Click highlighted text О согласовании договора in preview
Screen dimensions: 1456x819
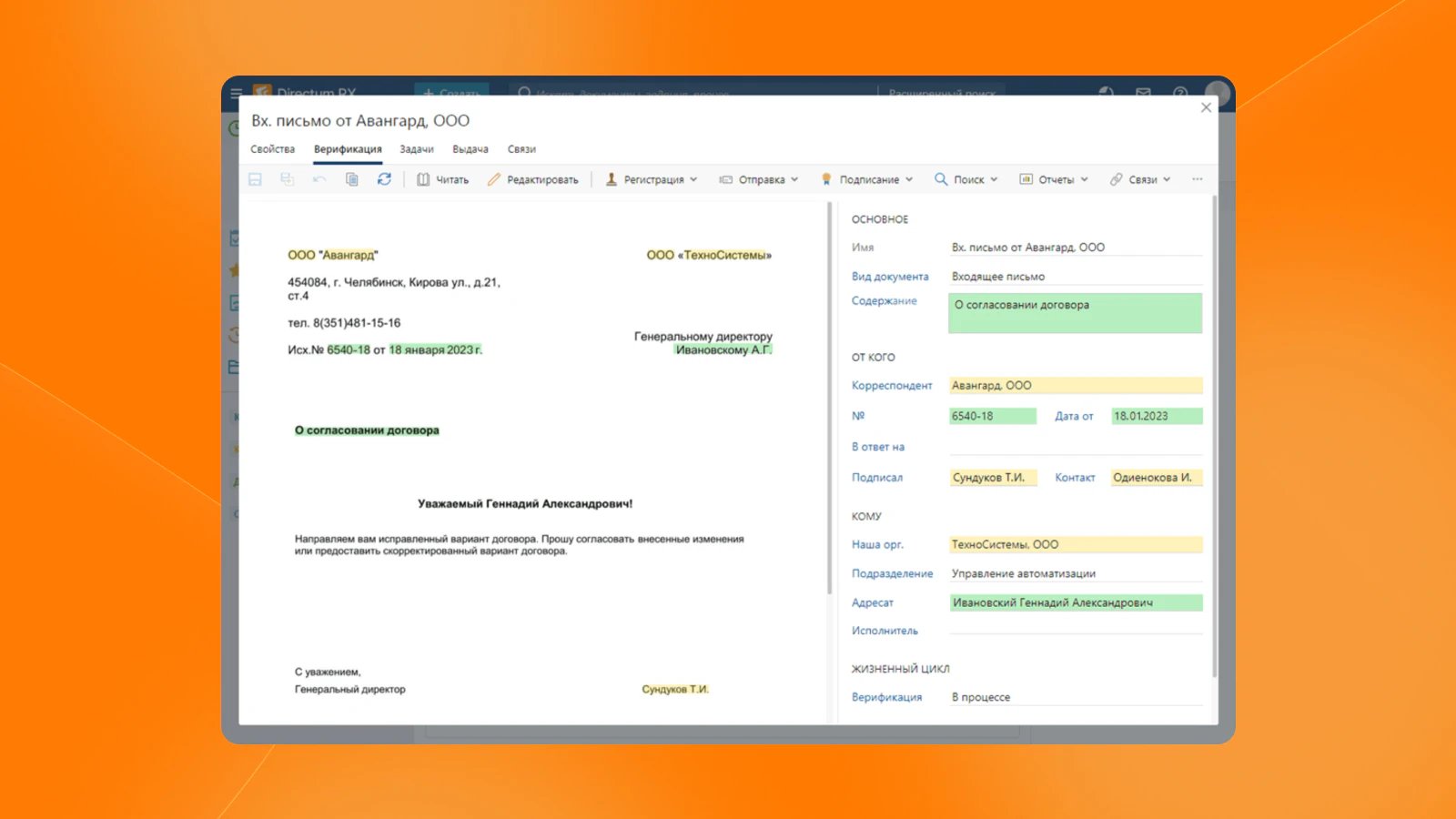tap(367, 430)
